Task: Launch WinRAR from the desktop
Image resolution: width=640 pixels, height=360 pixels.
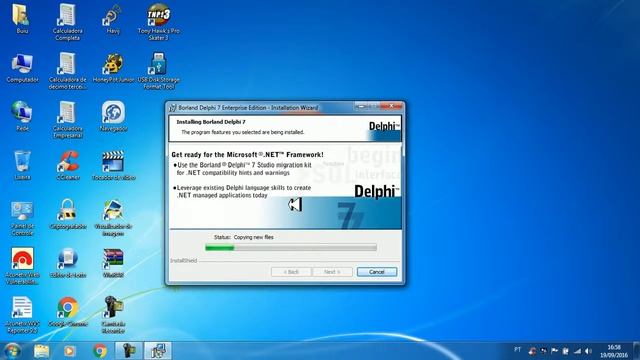Action: [x=113, y=264]
